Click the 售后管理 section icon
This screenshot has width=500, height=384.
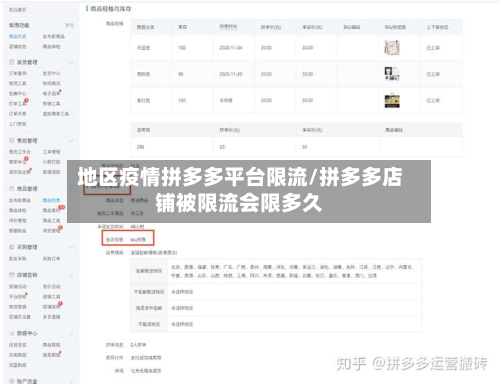pyautogui.click(x=12, y=140)
